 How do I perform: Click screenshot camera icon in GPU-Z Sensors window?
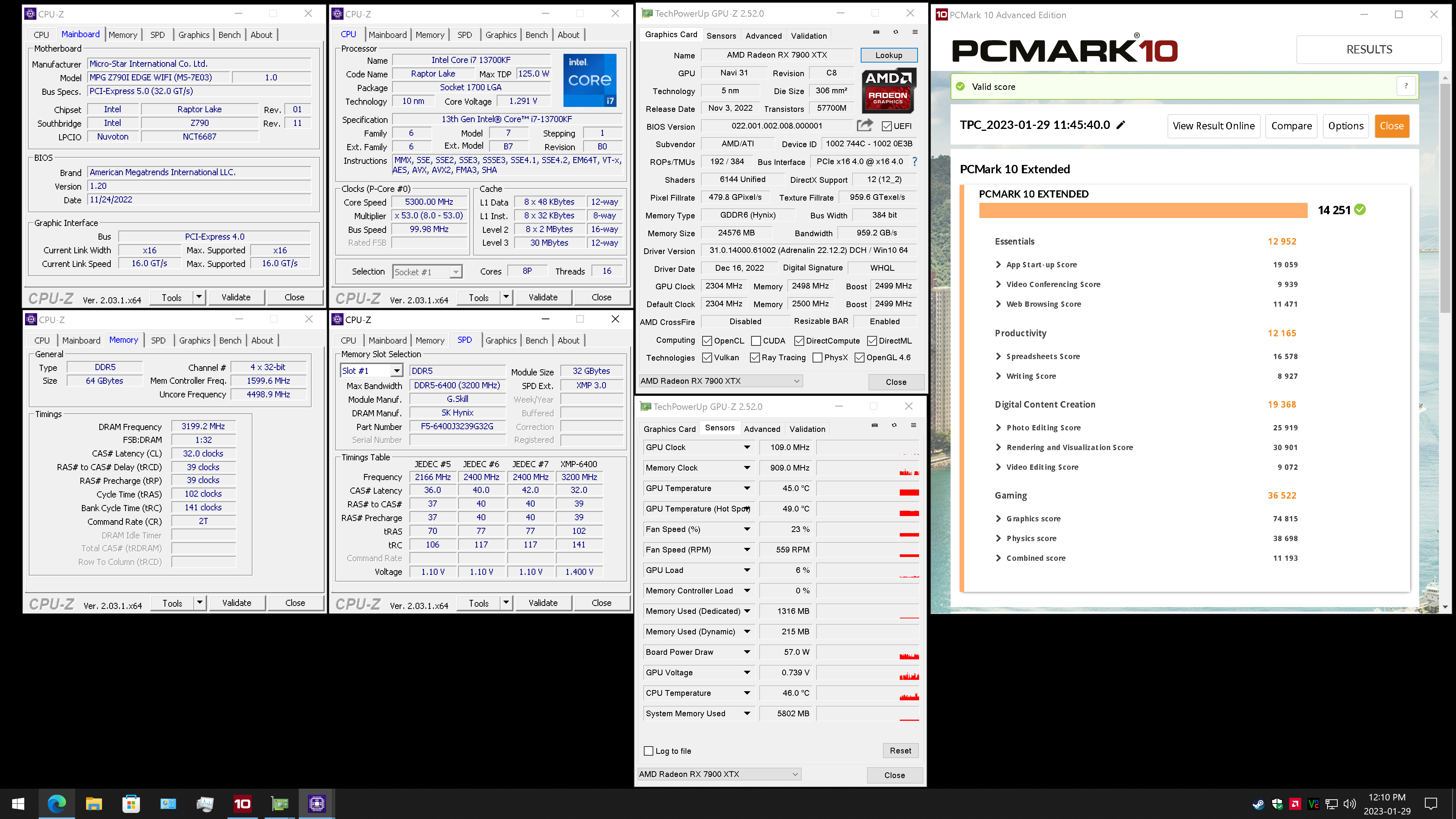tap(874, 425)
